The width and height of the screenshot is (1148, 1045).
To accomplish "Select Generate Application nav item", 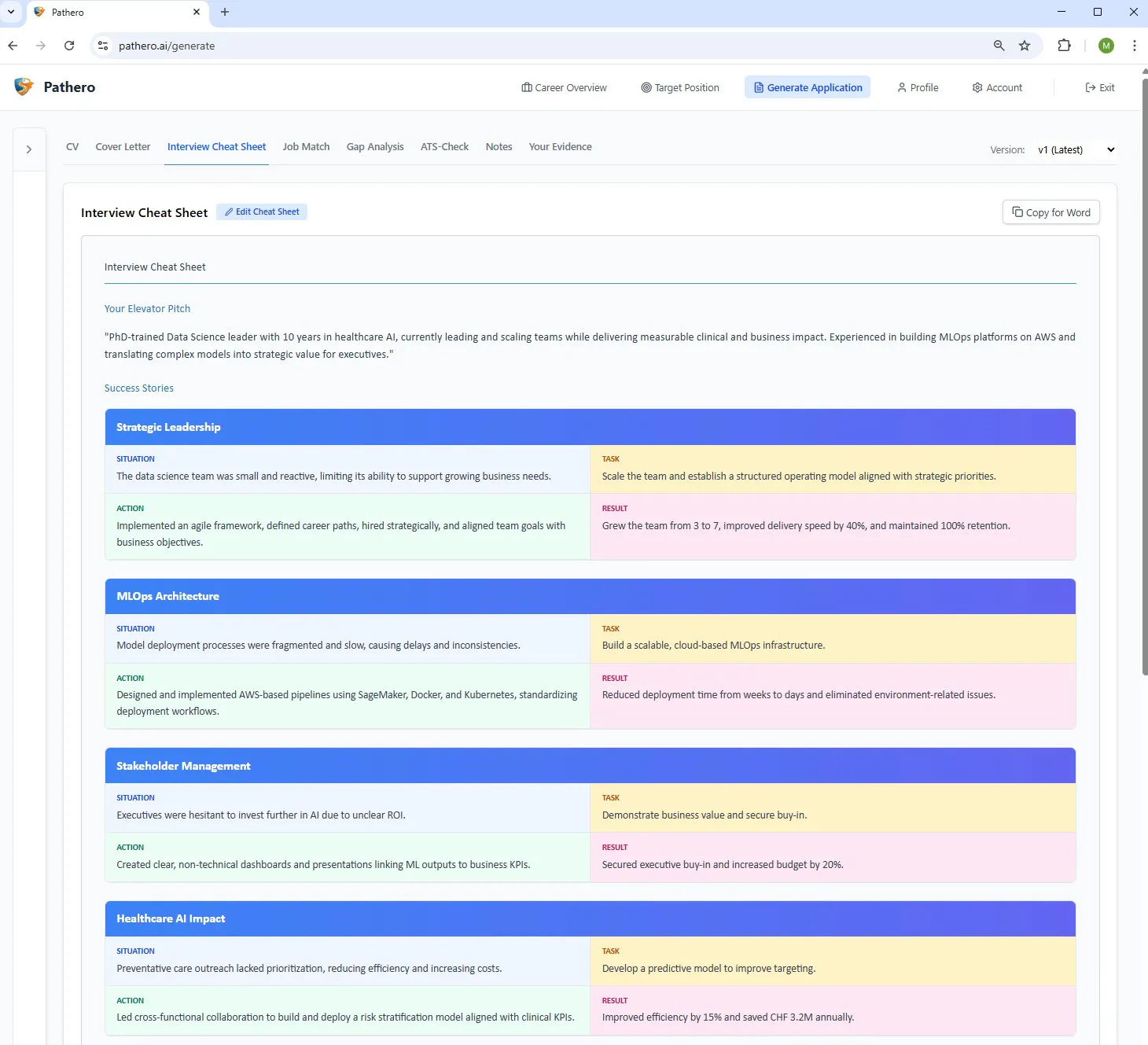I will pos(808,87).
